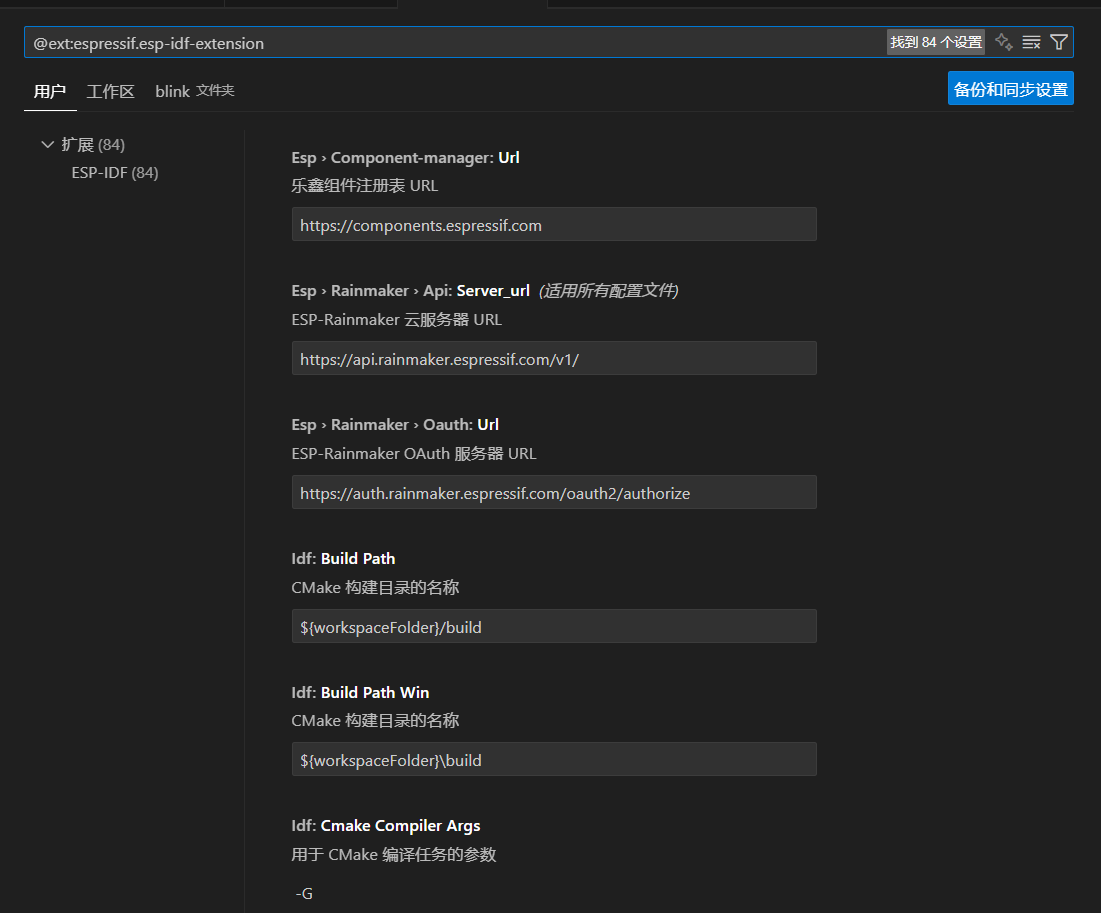Switch to the 工作区 settings tab
The image size is (1101, 913).
pos(110,91)
